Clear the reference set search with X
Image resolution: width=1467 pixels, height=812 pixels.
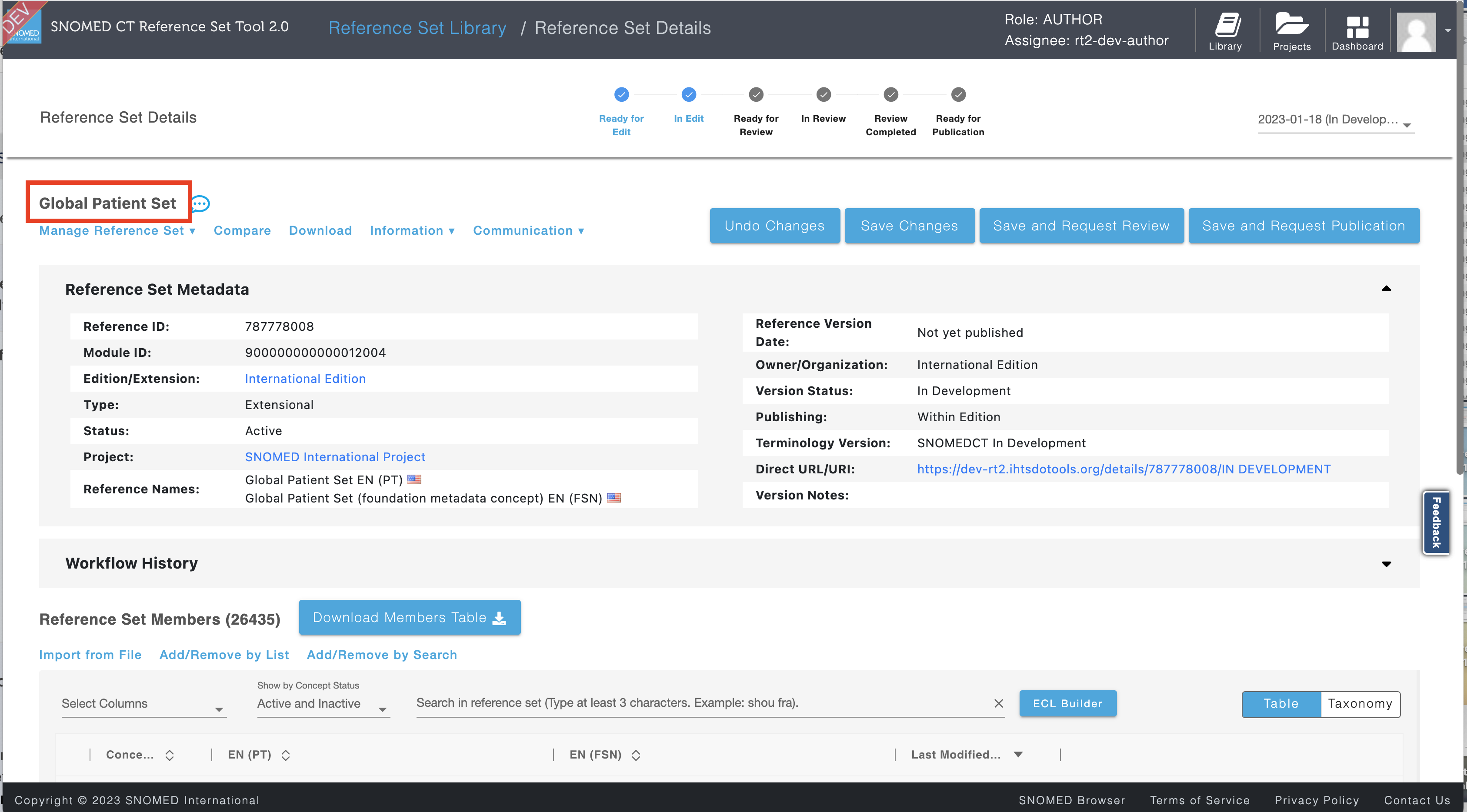(x=998, y=703)
